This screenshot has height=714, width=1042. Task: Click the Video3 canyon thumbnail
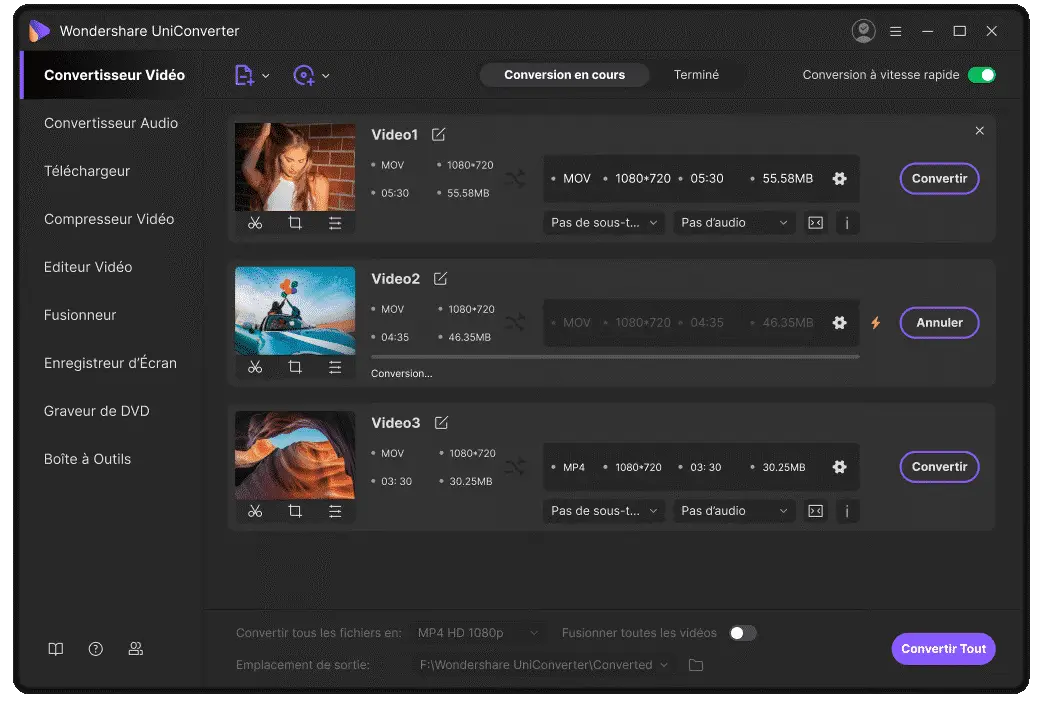click(x=295, y=455)
